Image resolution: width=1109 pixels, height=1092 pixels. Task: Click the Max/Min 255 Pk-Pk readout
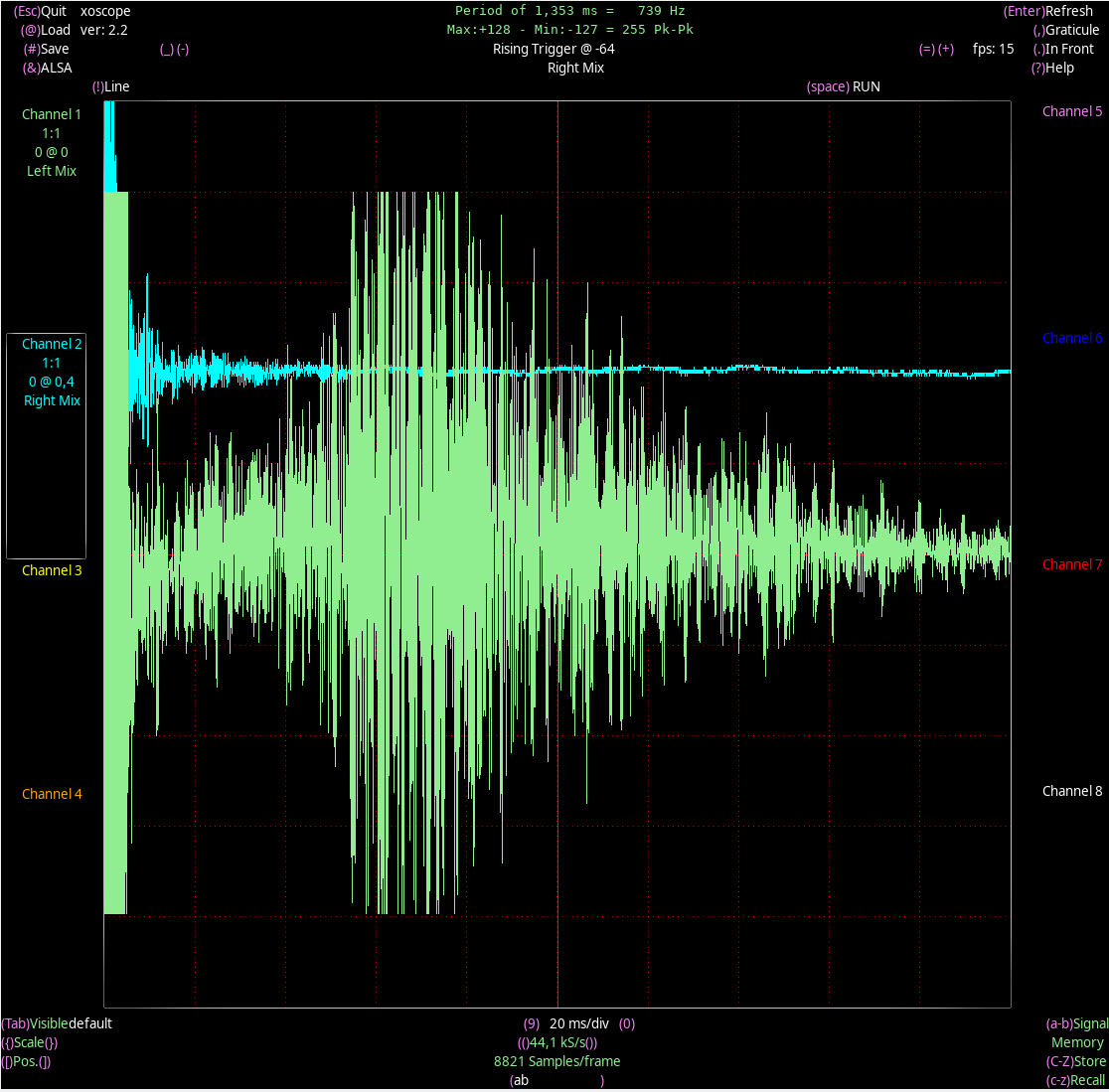pos(569,30)
